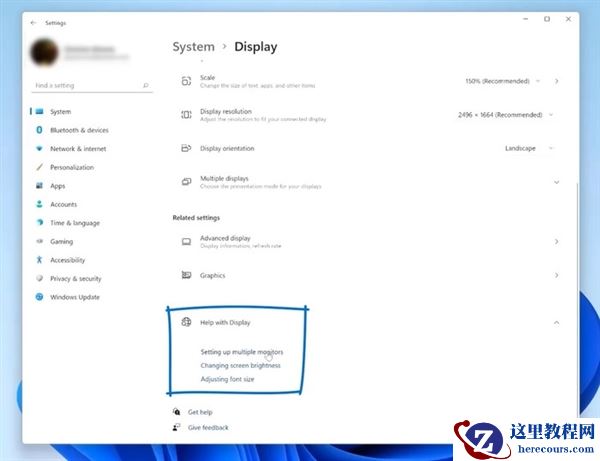Click the Get help link
Viewport: 600px width, 461px height.
[200, 412]
